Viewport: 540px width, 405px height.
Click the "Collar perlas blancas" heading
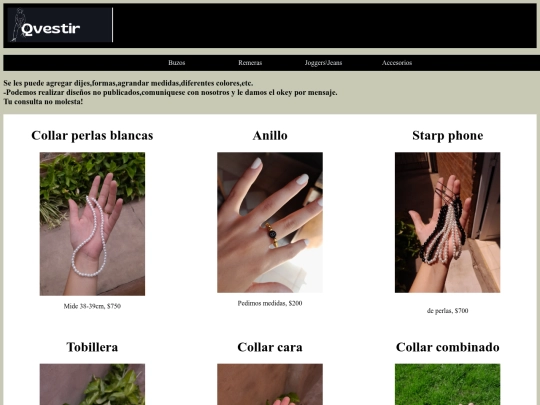pyautogui.click(x=92, y=135)
